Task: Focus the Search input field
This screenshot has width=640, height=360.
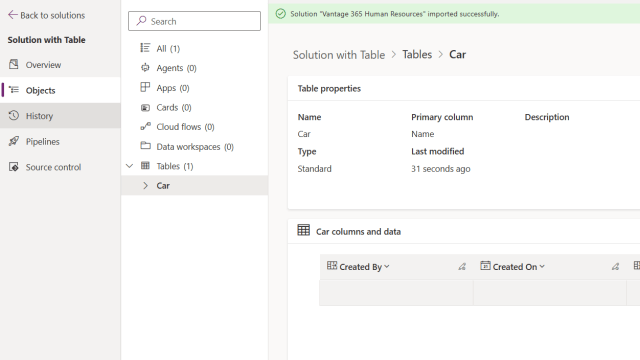Action: pyautogui.click(x=194, y=21)
